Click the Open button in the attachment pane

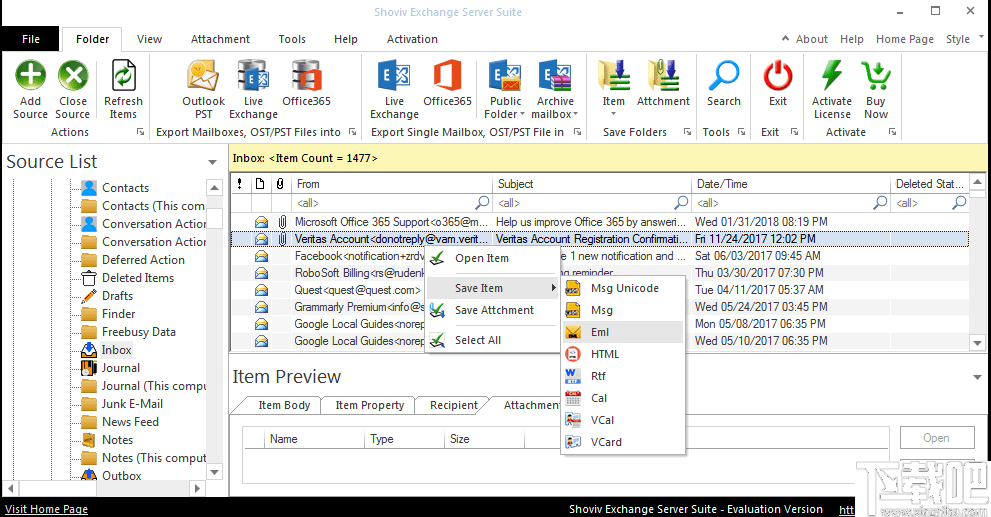coord(936,438)
